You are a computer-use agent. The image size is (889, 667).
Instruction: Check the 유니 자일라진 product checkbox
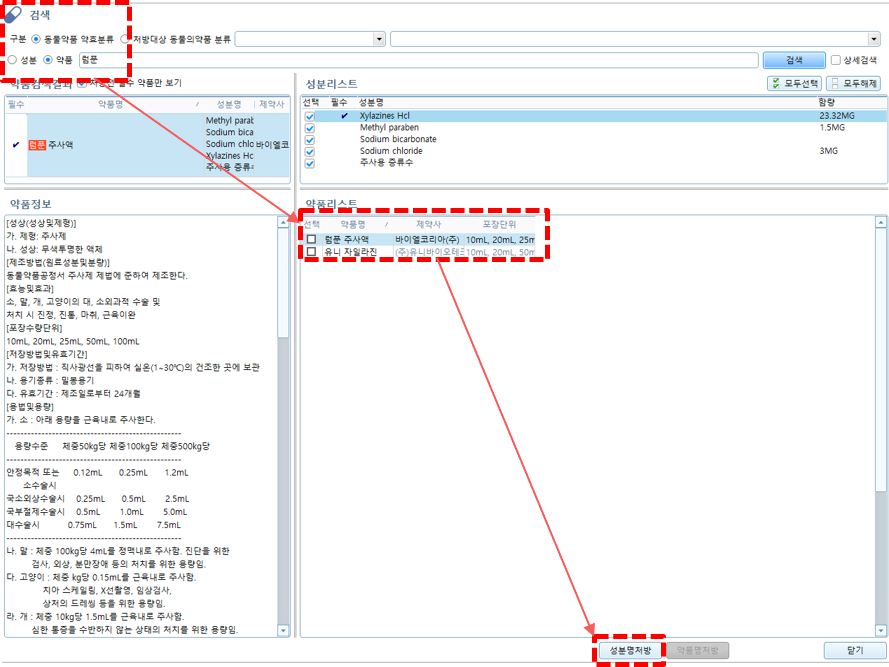coord(312,252)
